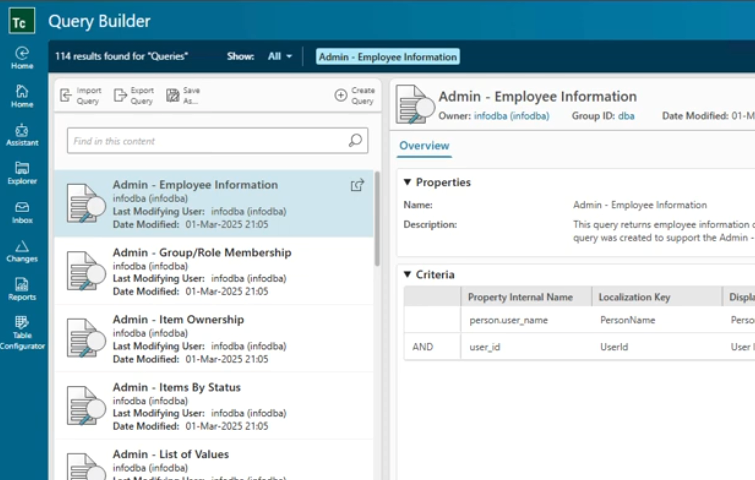Switch to the Overview tab

tap(424, 145)
